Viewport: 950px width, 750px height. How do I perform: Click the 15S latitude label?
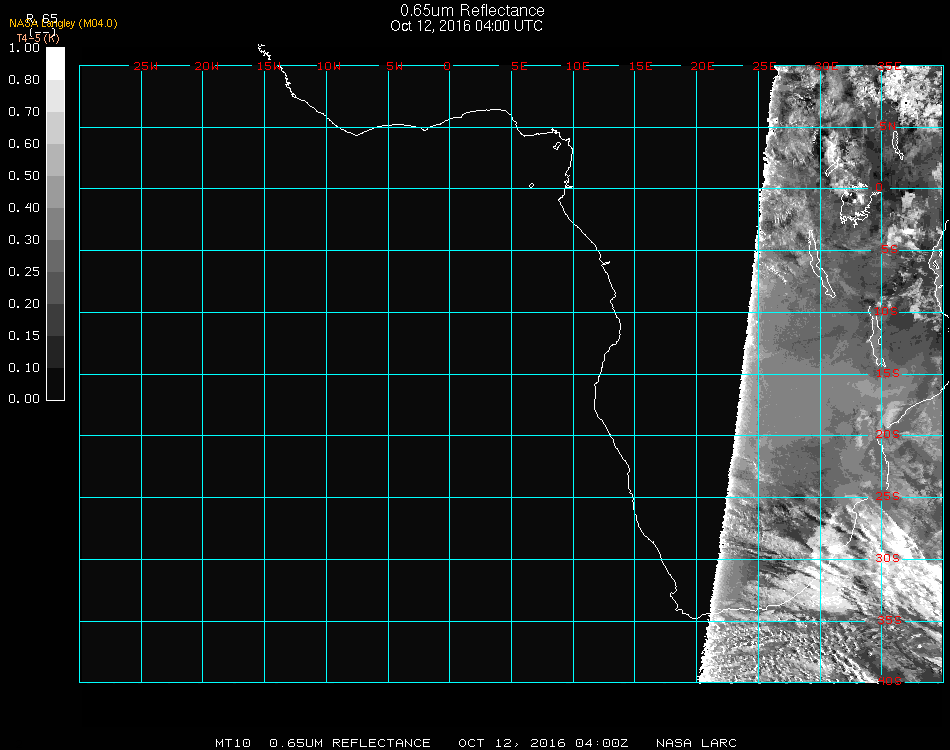(x=888, y=374)
